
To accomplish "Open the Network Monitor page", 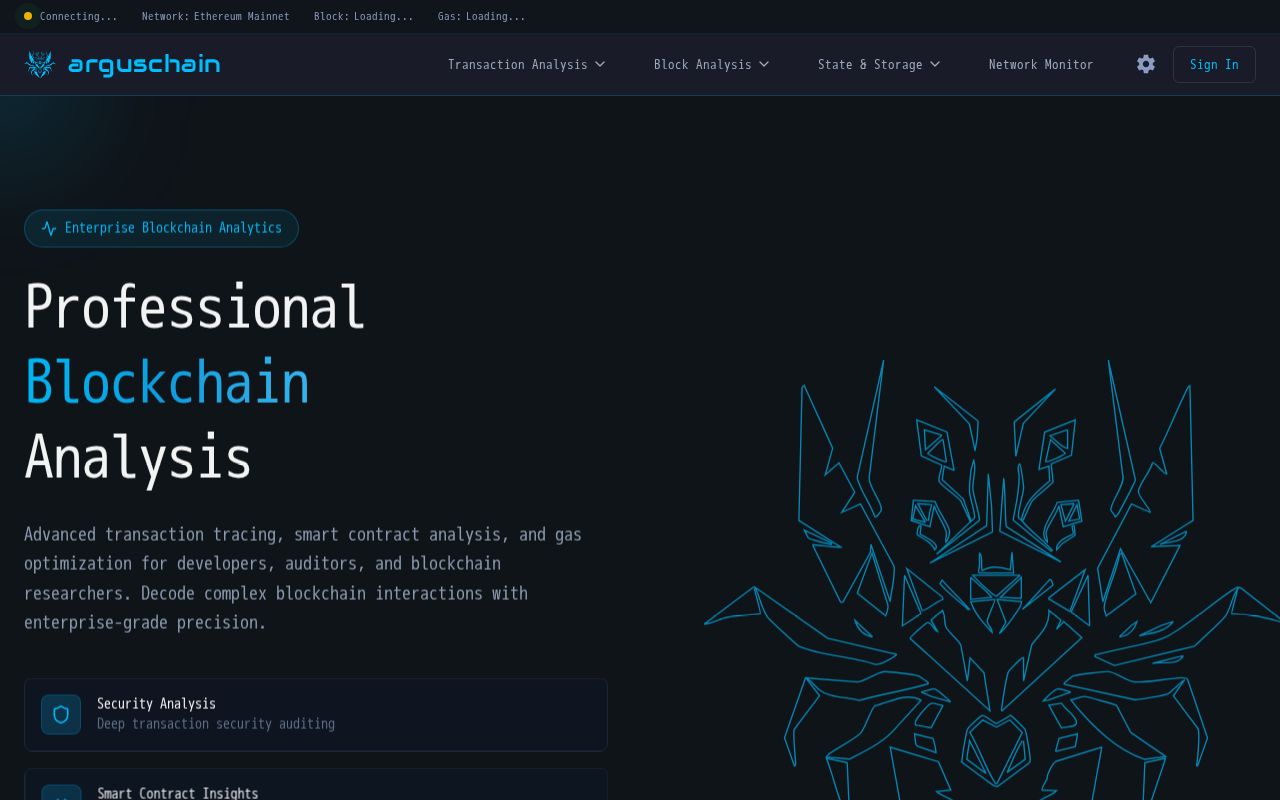I will tap(1041, 64).
